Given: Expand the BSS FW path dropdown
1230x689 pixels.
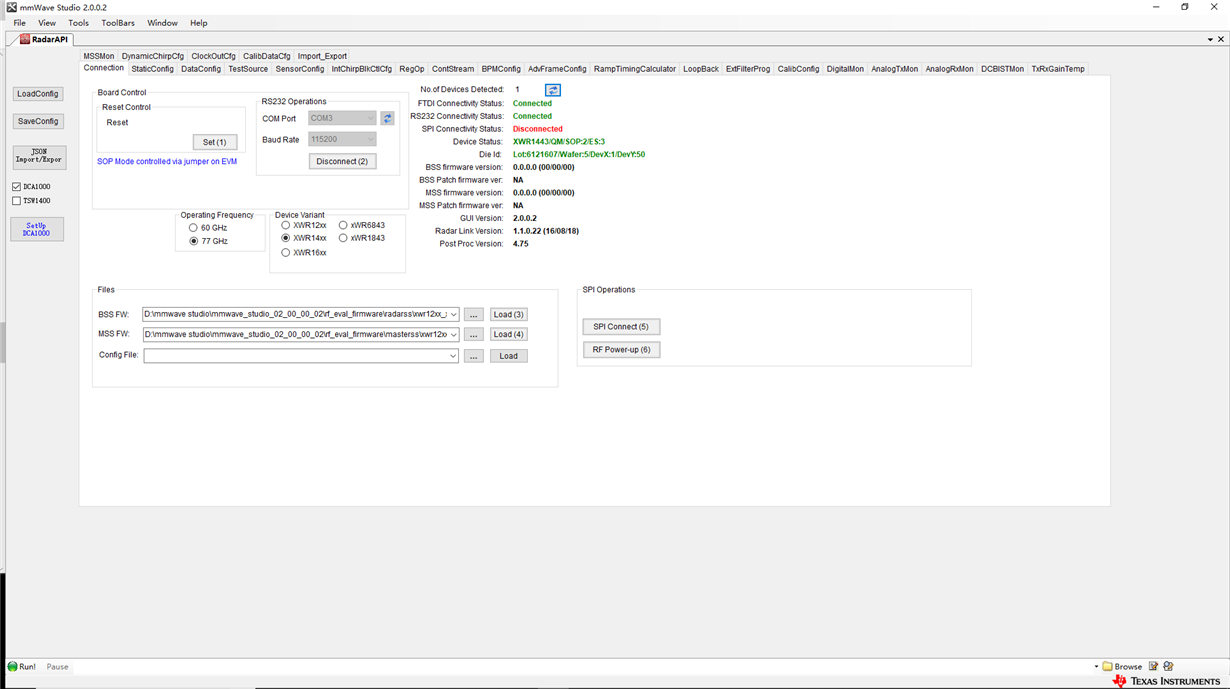Looking at the screenshot, I should pos(453,314).
